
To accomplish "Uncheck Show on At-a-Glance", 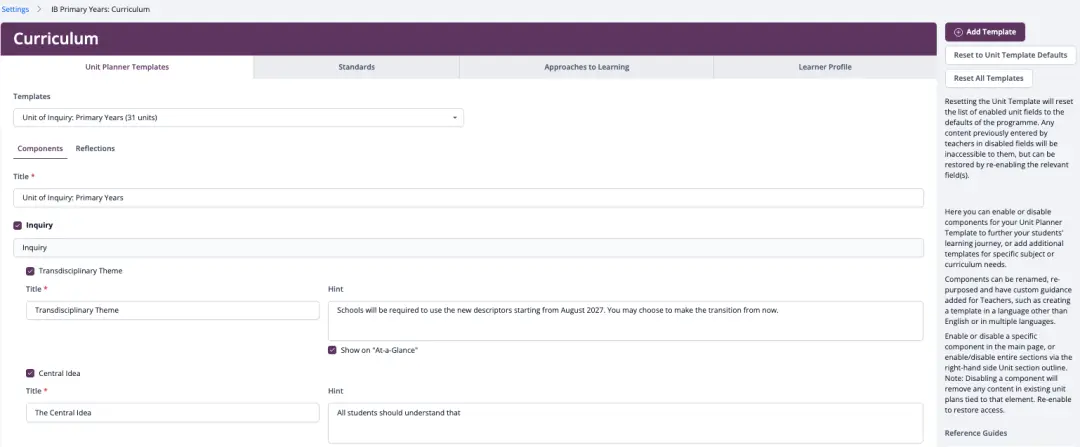I will [x=332, y=350].
